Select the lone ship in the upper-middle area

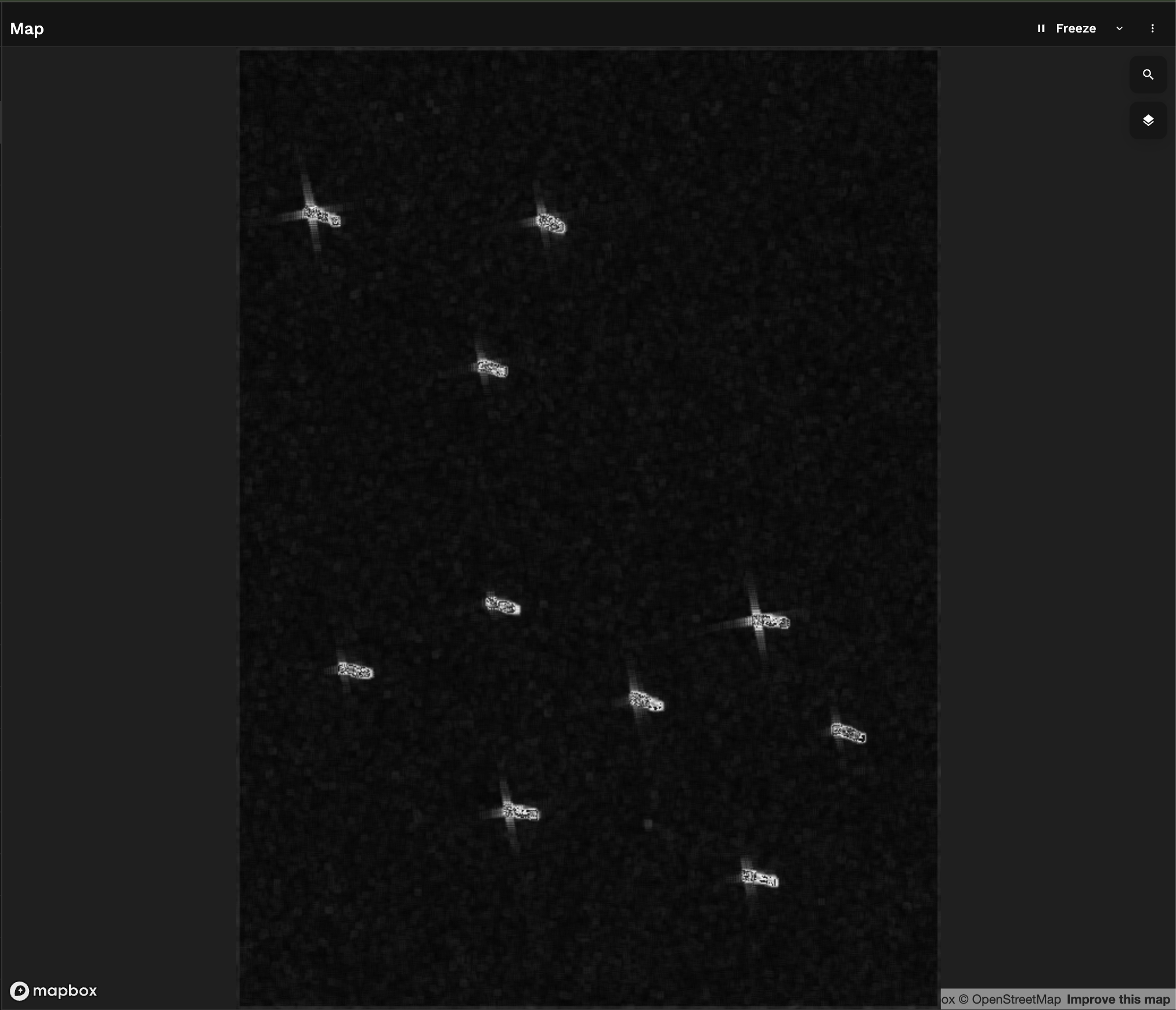[492, 368]
